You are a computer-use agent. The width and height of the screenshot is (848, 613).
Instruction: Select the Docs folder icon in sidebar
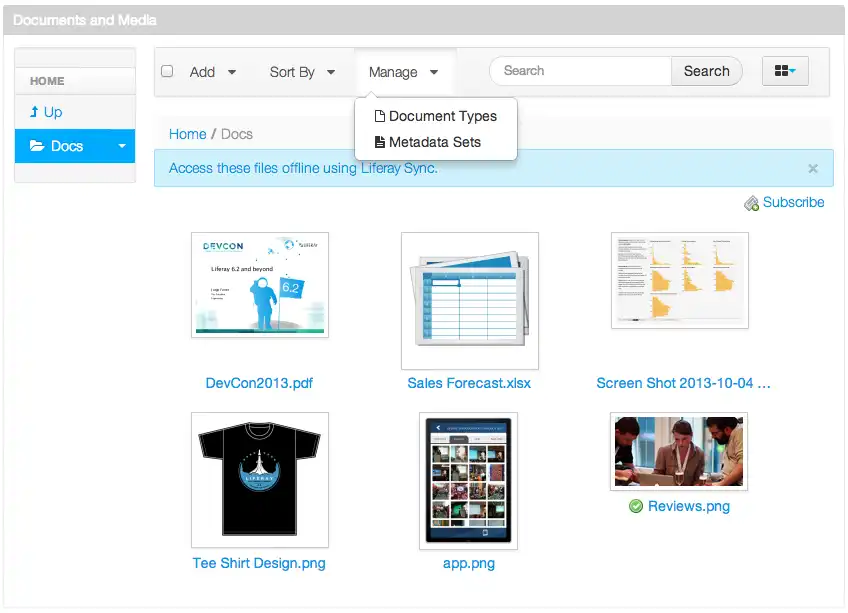point(38,145)
